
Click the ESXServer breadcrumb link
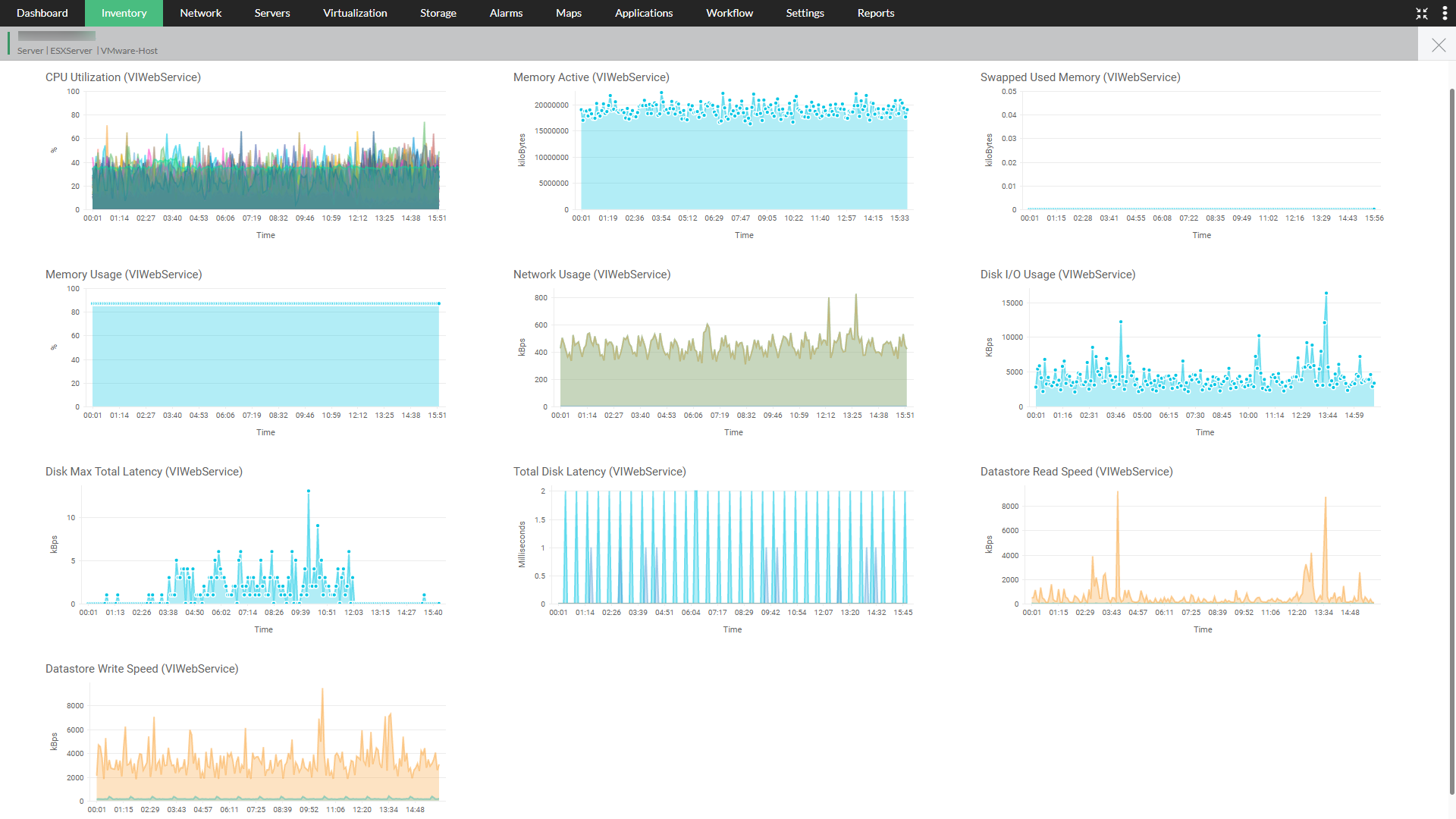pyautogui.click(x=71, y=51)
